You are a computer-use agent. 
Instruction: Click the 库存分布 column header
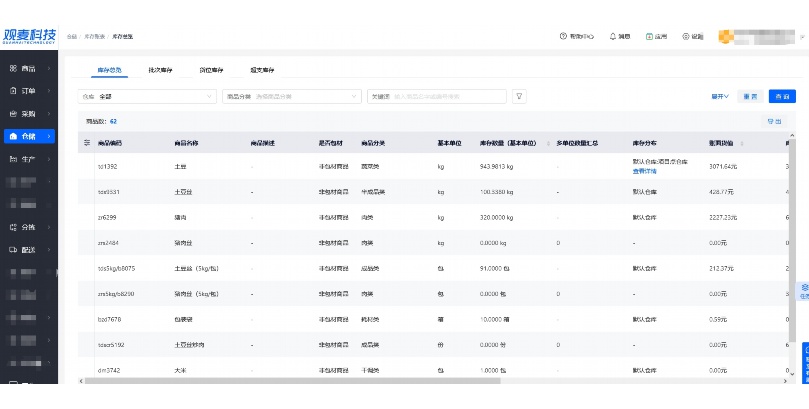click(x=645, y=143)
